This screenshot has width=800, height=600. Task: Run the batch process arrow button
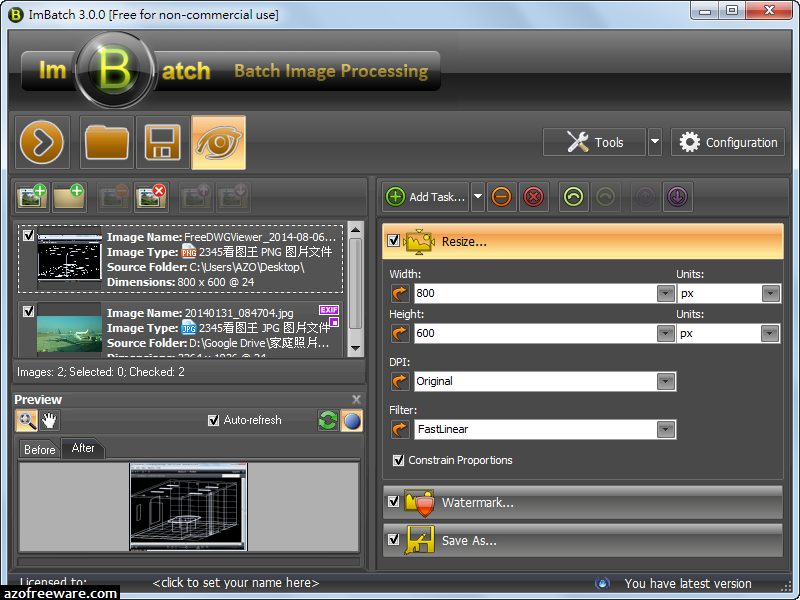[42, 142]
